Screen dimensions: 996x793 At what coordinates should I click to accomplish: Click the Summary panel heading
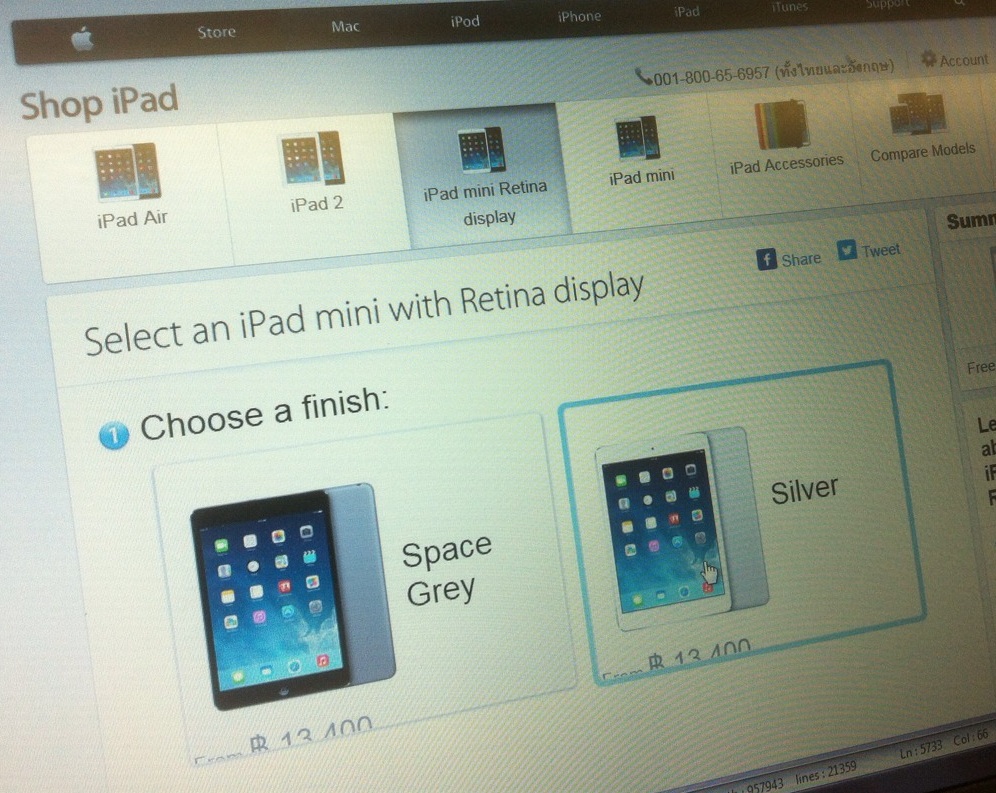(x=971, y=220)
